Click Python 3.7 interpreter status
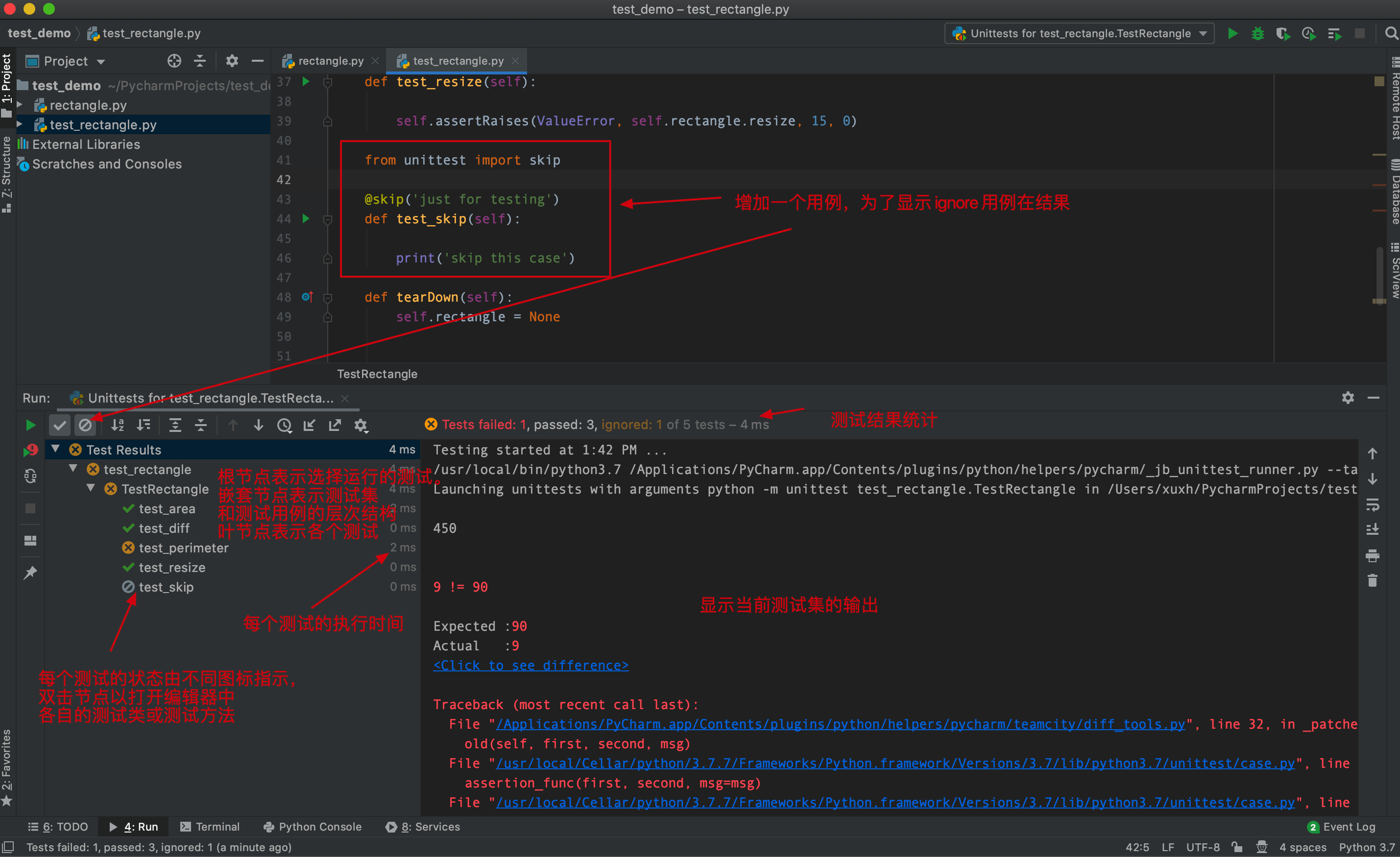This screenshot has width=1400, height=857. [x=1367, y=847]
